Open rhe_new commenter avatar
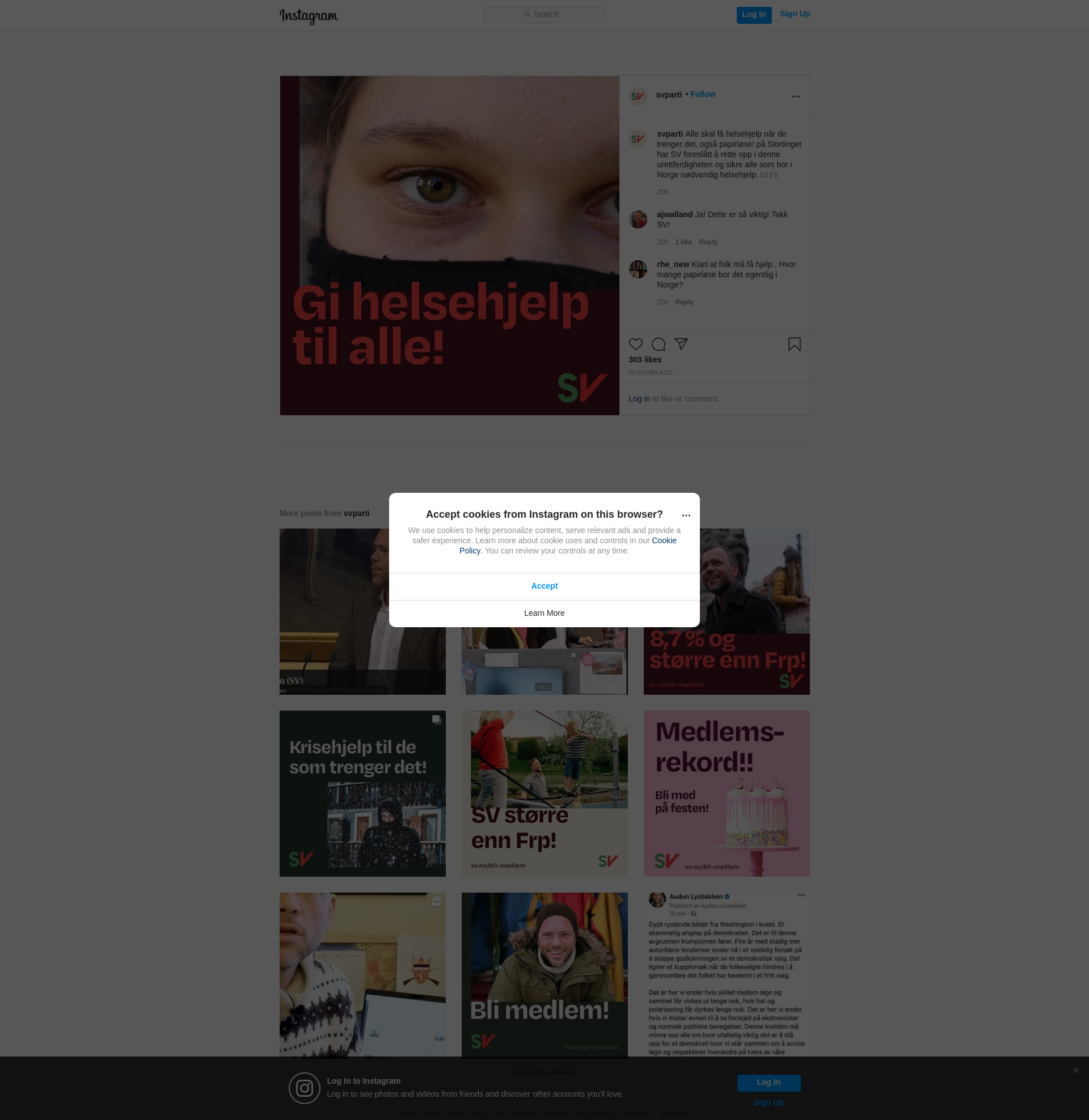Image resolution: width=1089 pixels, height=1120 pixels. [638, 269]
